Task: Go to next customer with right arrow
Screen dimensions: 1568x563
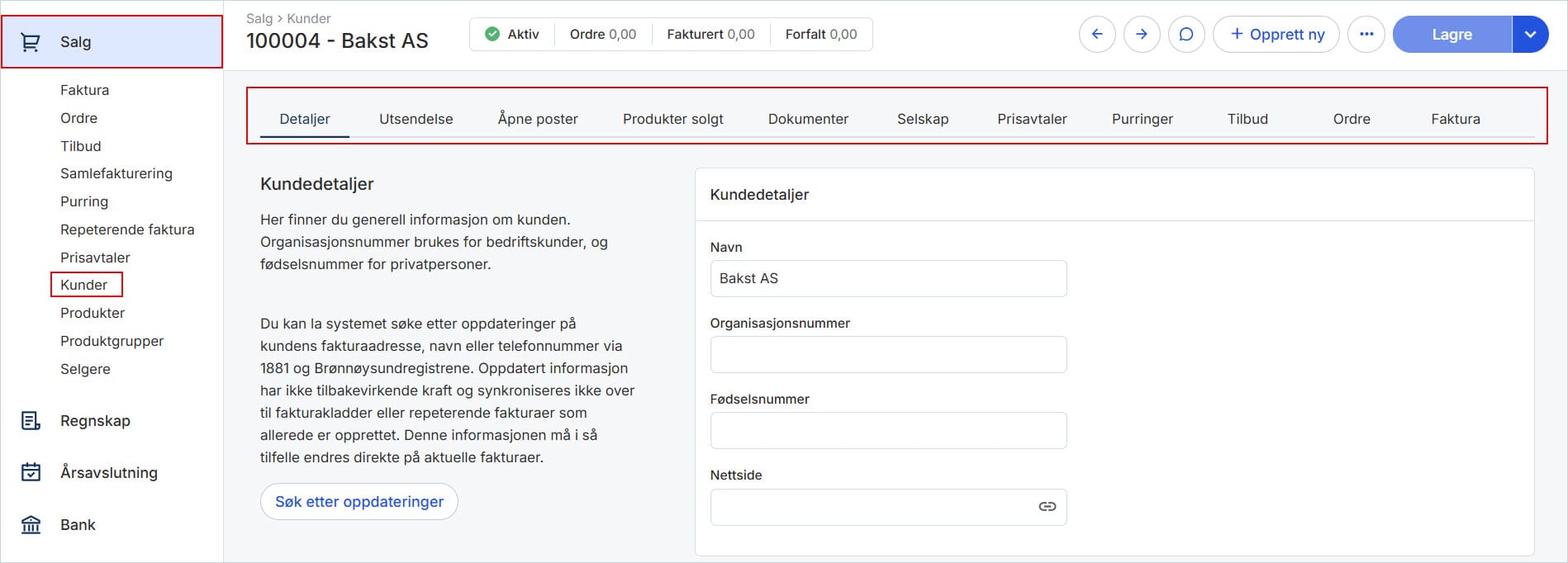Action: click(1142, 35)
